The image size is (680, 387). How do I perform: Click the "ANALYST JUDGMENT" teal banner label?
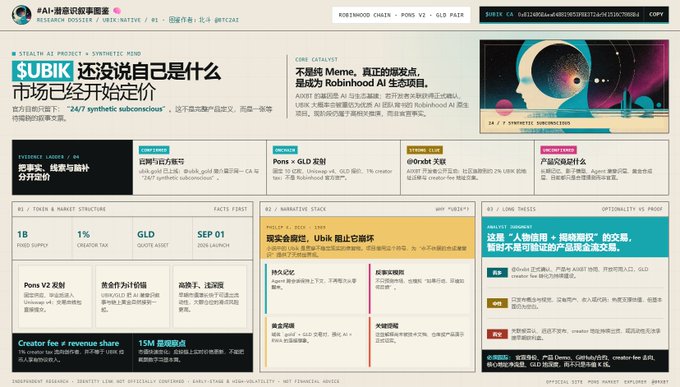pyautogui.click(x=509, y=227)
